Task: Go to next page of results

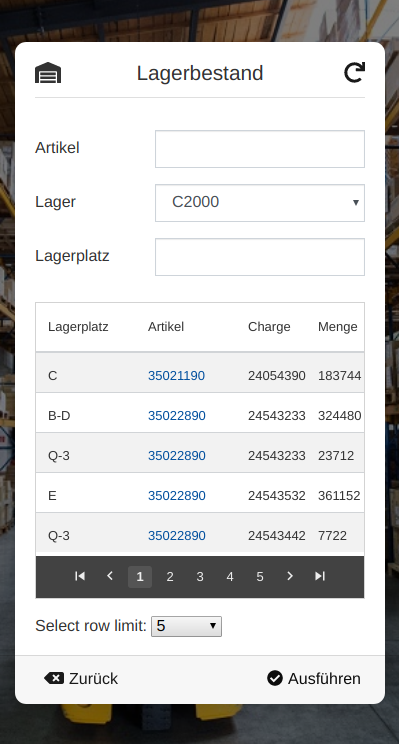Action: [290, 576]
